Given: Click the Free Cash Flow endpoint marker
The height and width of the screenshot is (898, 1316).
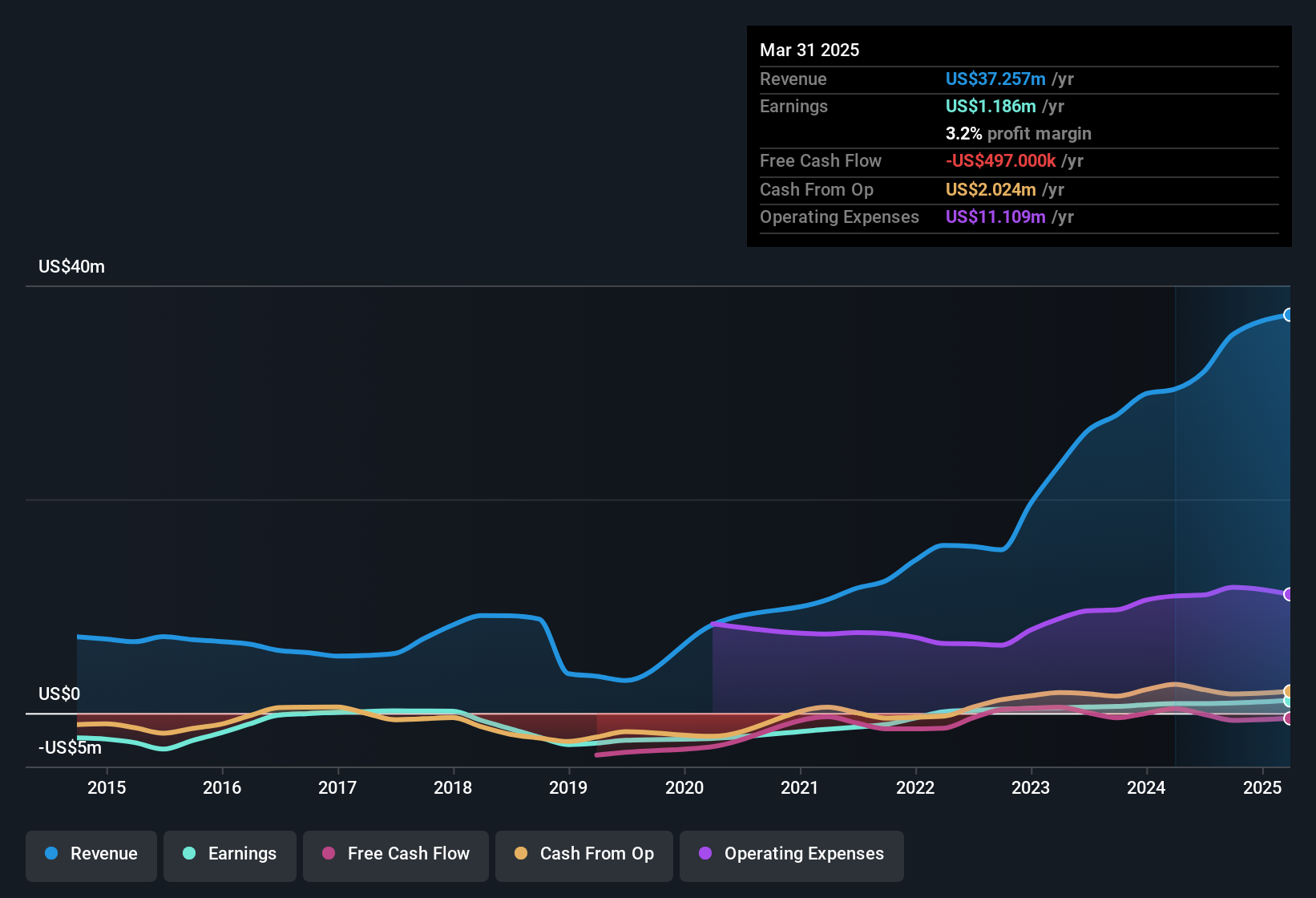Looking at the screenshot, I should (x=1288, y=718).
